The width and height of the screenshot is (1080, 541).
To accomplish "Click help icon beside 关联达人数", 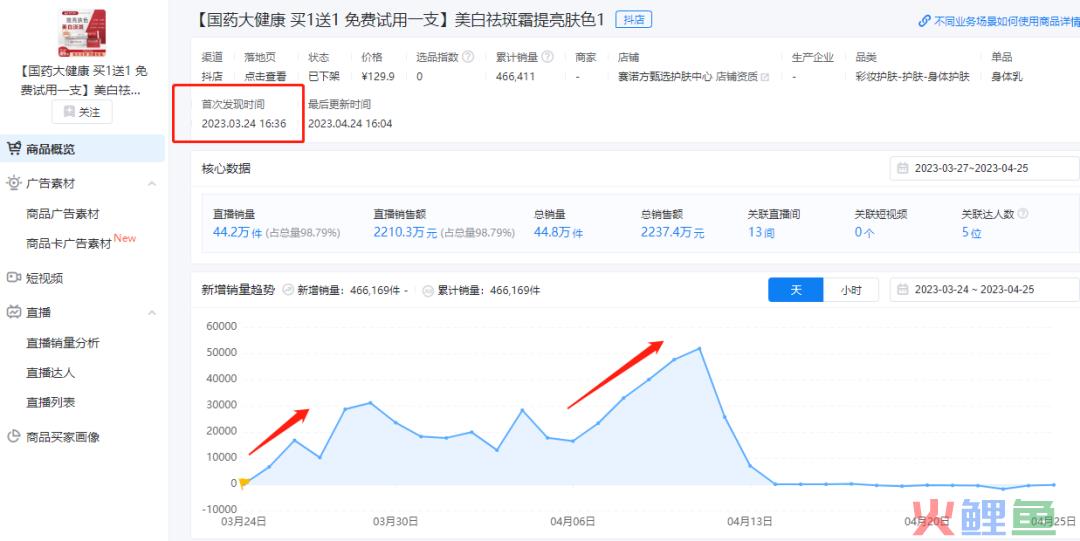I will point(1023,214).
